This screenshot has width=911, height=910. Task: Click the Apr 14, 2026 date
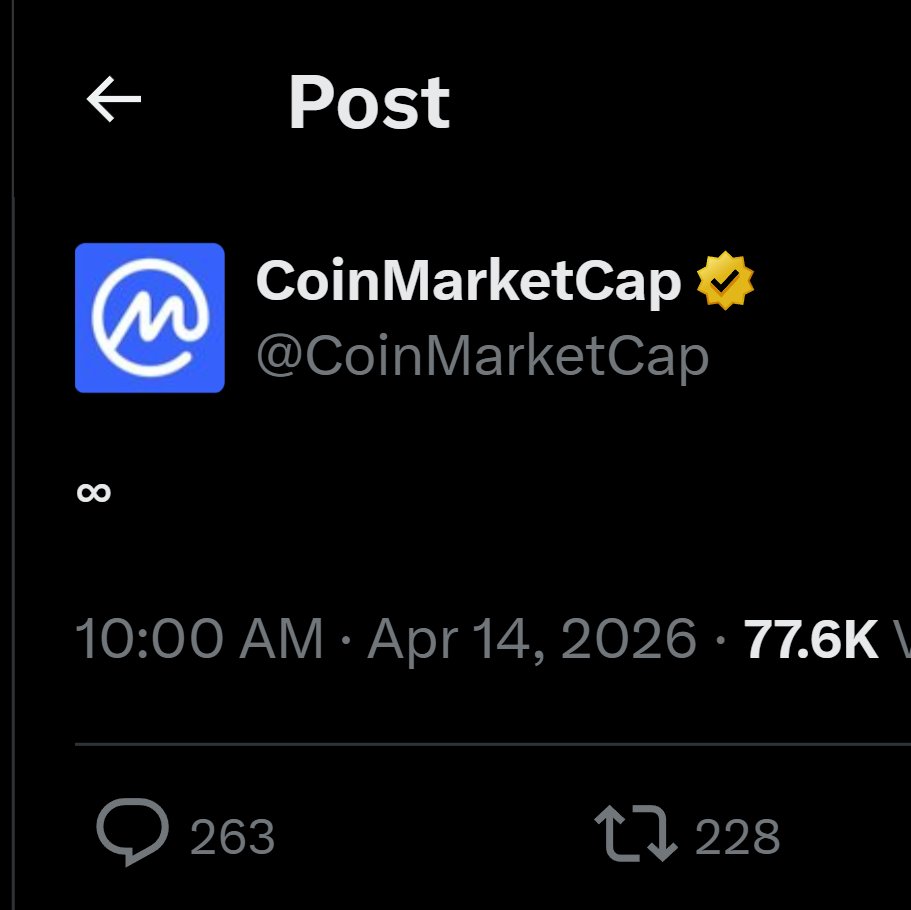531,638
